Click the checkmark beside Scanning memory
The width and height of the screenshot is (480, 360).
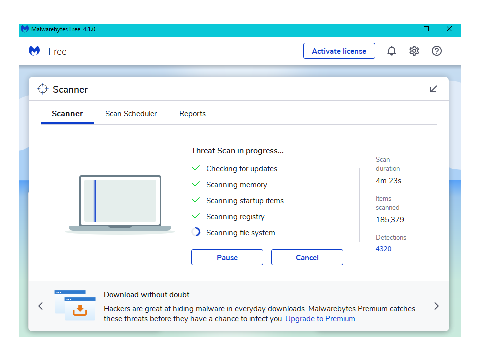point(196,184)
